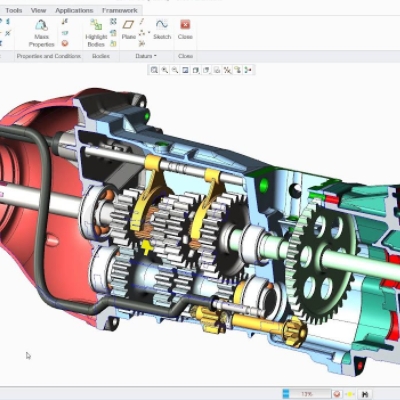Expand the Datum group dropdown
This screenshot has height=400, width=400.
[x=146, y=56]
